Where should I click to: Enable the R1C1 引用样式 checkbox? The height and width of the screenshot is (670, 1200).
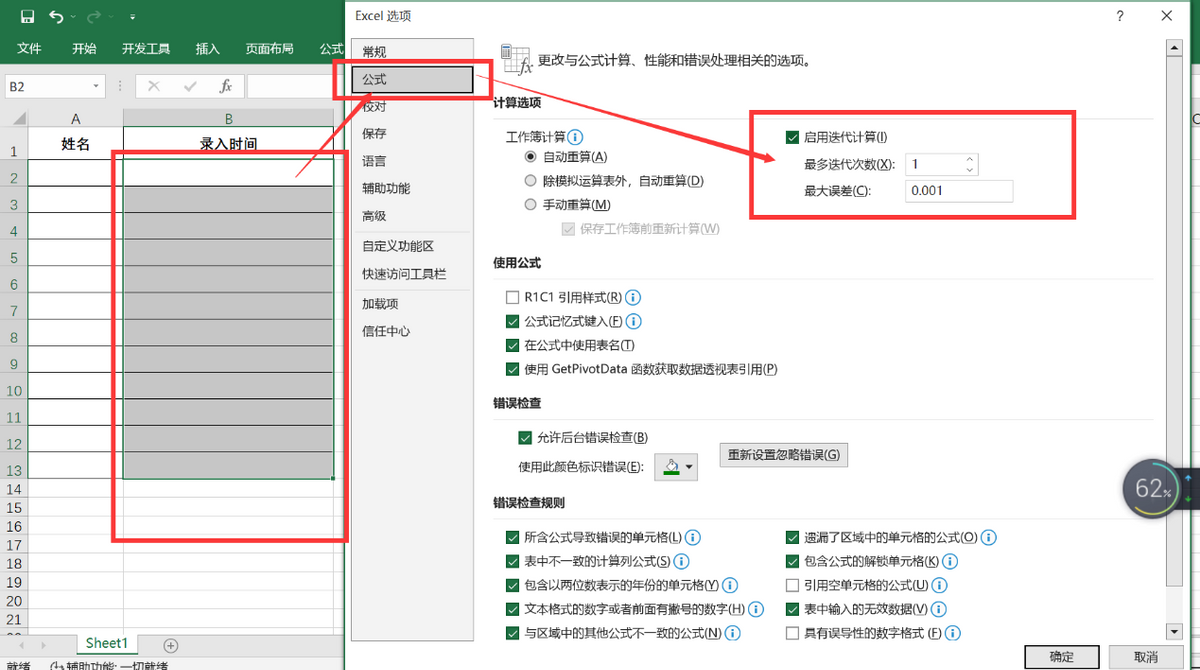click(x=513, y=297)
